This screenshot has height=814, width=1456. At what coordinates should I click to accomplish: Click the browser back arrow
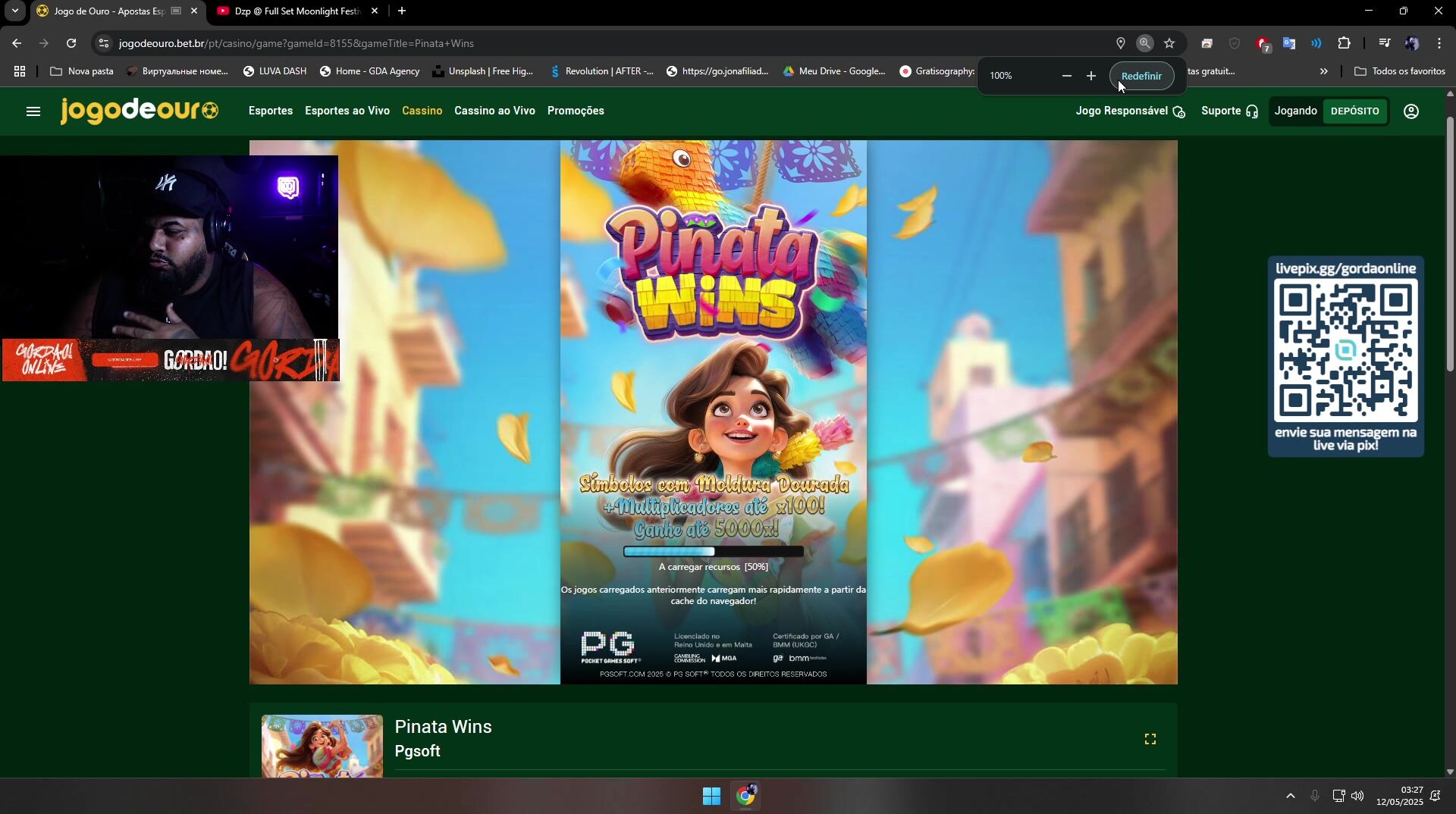click(x=17, y=43)
